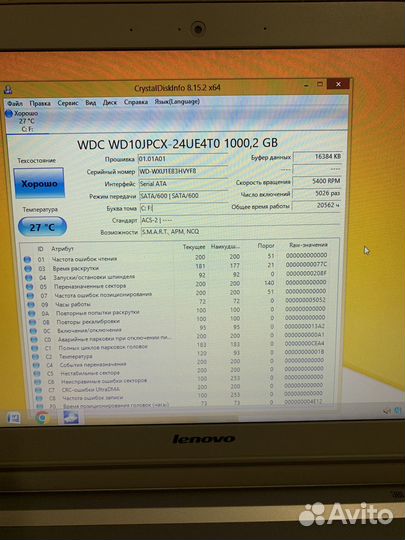Click the Общее время работы value 20562 ч
This screenshot has width=405, height=540.
pos(317,205)
